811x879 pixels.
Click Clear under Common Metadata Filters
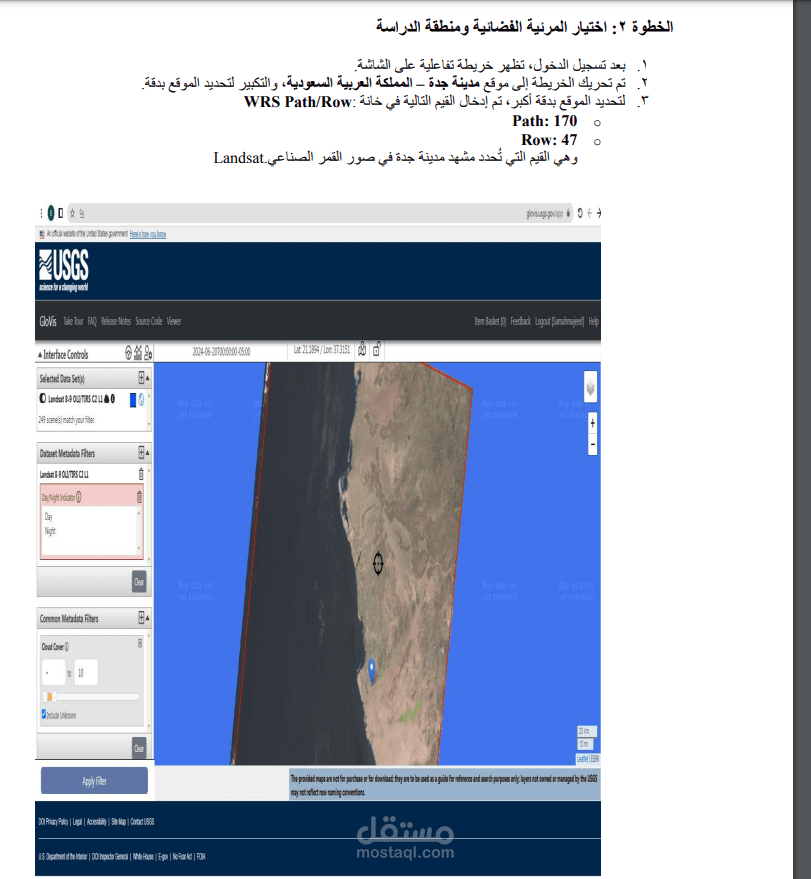click(x=139, y=748)
